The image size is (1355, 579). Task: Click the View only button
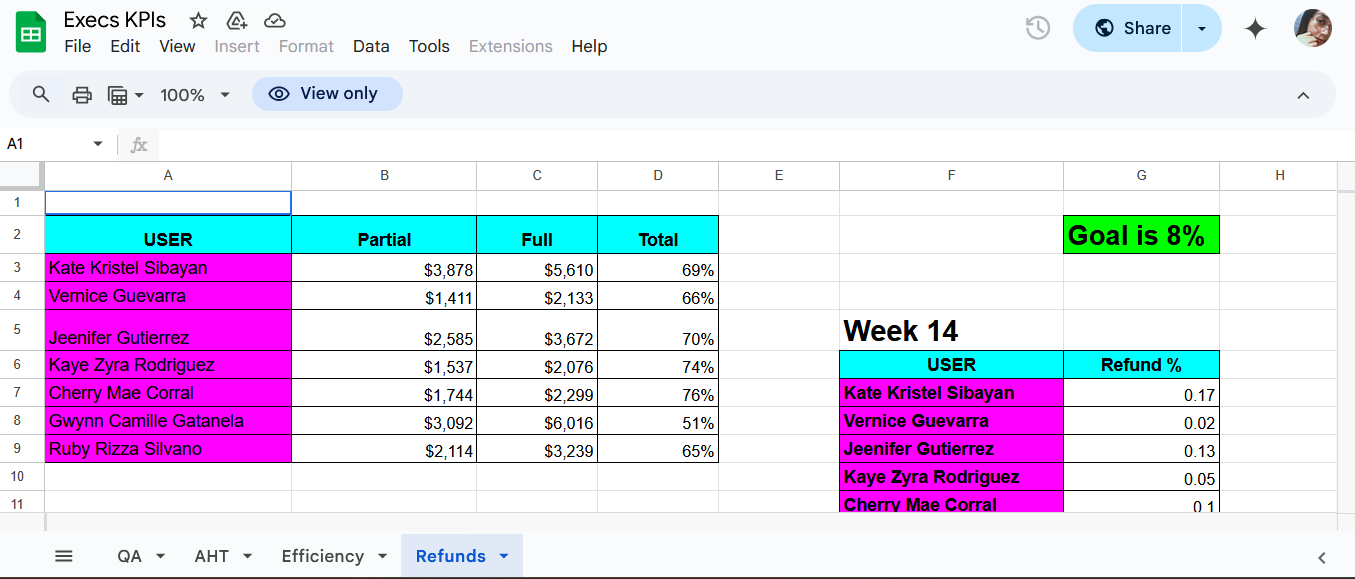click(x=327, y=94)
